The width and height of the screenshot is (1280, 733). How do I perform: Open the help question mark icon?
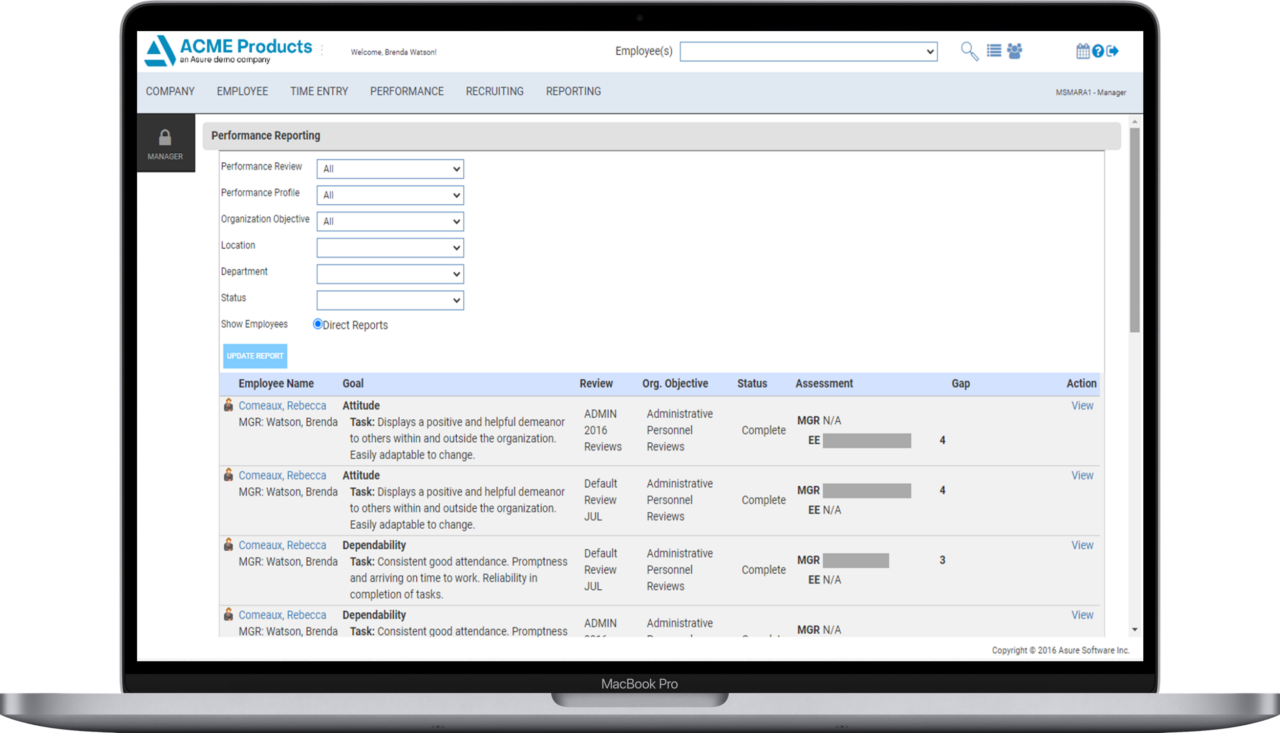click(1097, 51)
